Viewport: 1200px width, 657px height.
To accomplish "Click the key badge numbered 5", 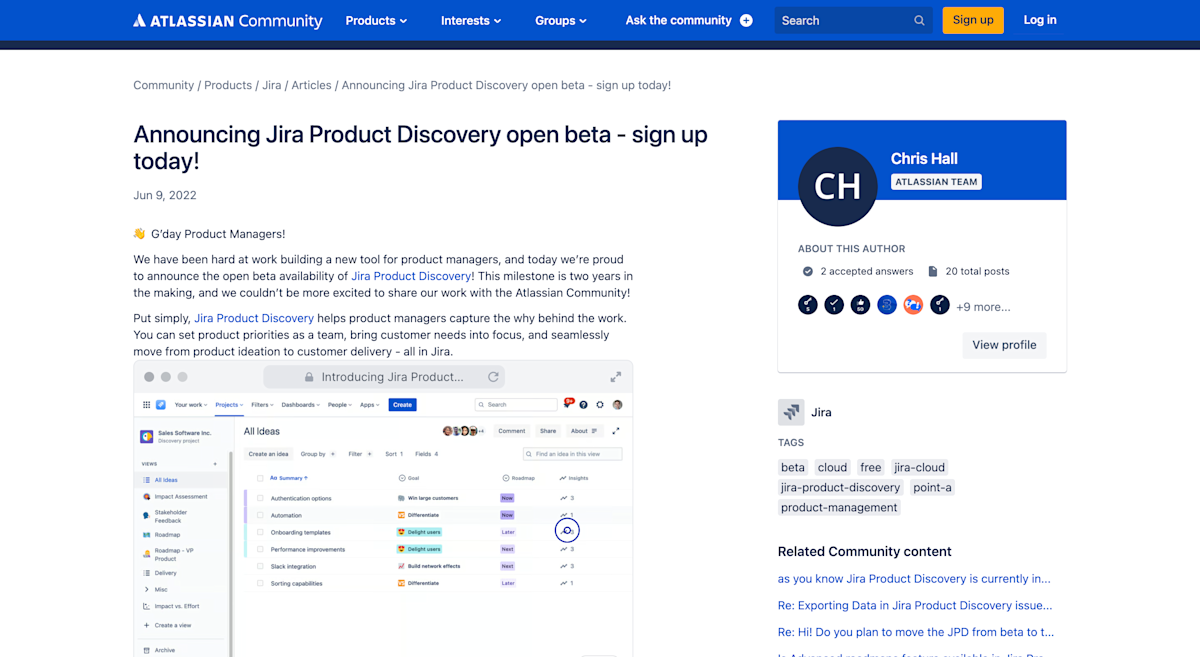I will 808,305.
